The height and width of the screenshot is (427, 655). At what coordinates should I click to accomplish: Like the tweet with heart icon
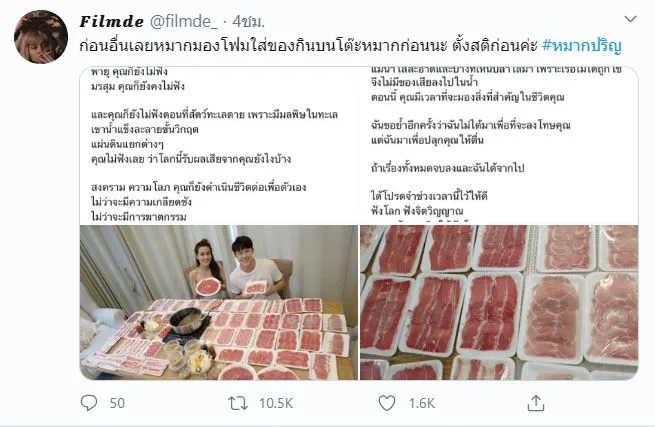coord(387,403)
